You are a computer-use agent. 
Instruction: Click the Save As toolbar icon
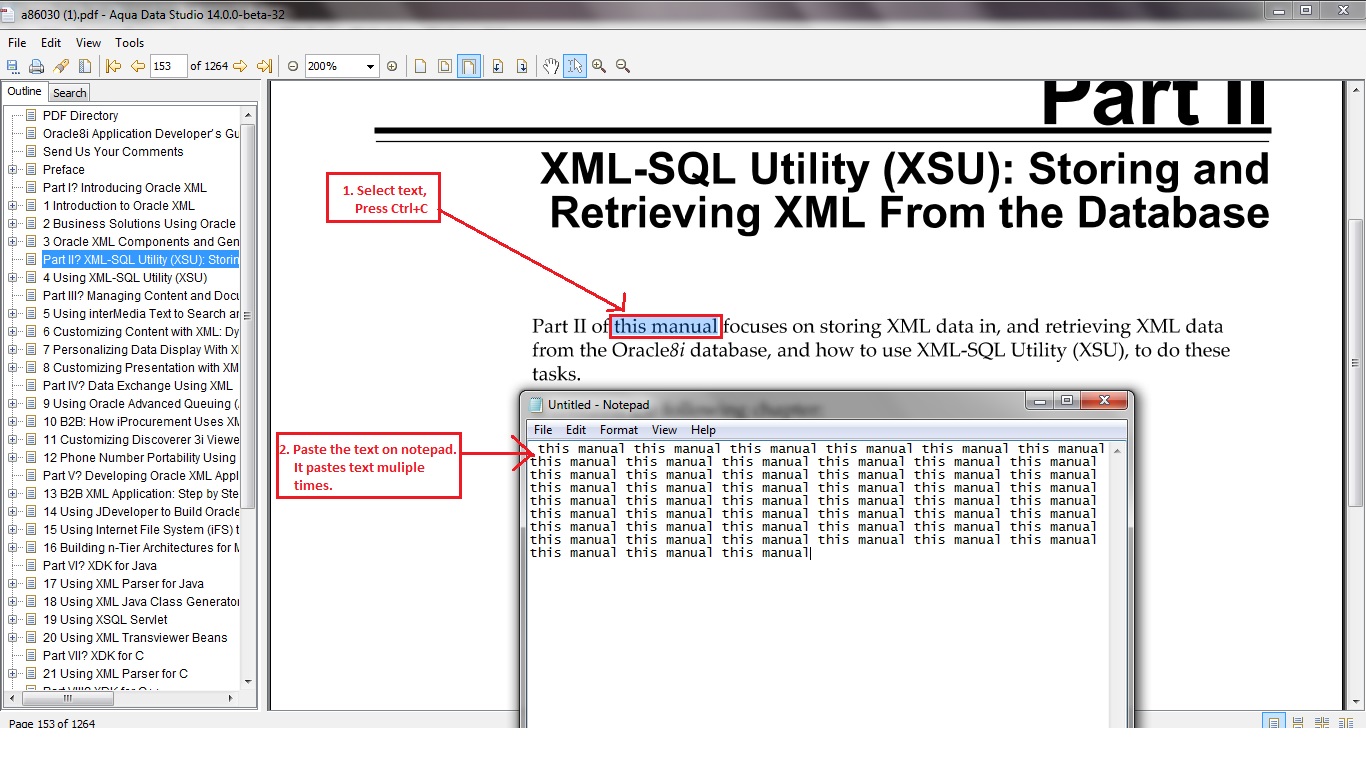(14, 66)
